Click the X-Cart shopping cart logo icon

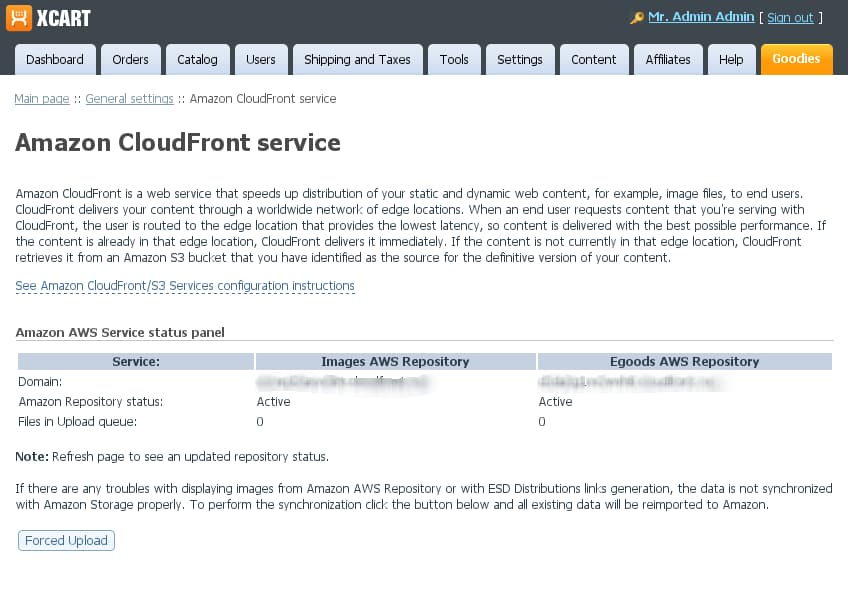pos(18,18)
